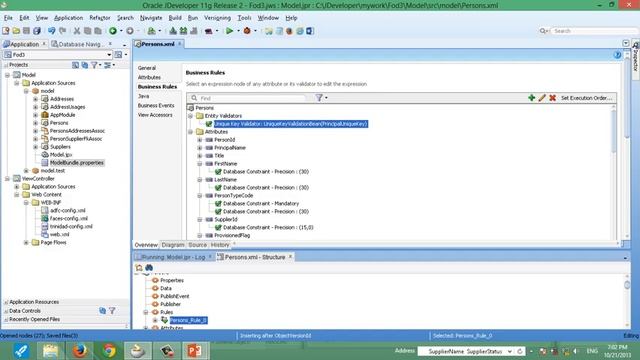Click the blue Help question mark icon
Image resolution: width=640 pixels, height=360 pixels.
tap(617, 55)
